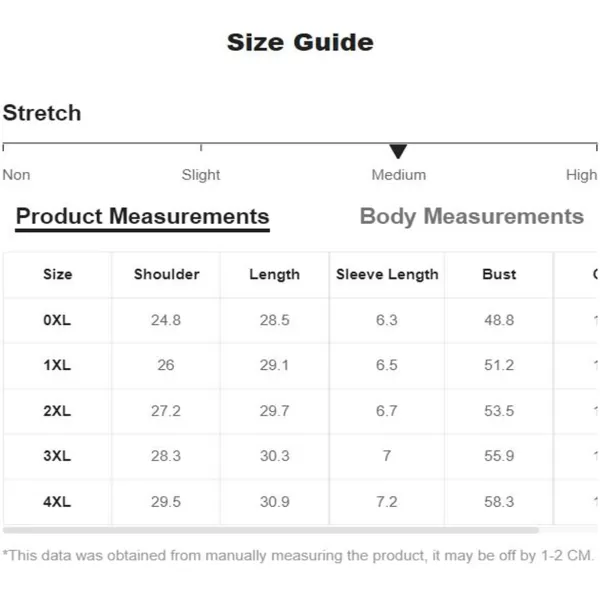Click the Shoulder column header
The image size is (600, 600).
click(x=166, y=274)
